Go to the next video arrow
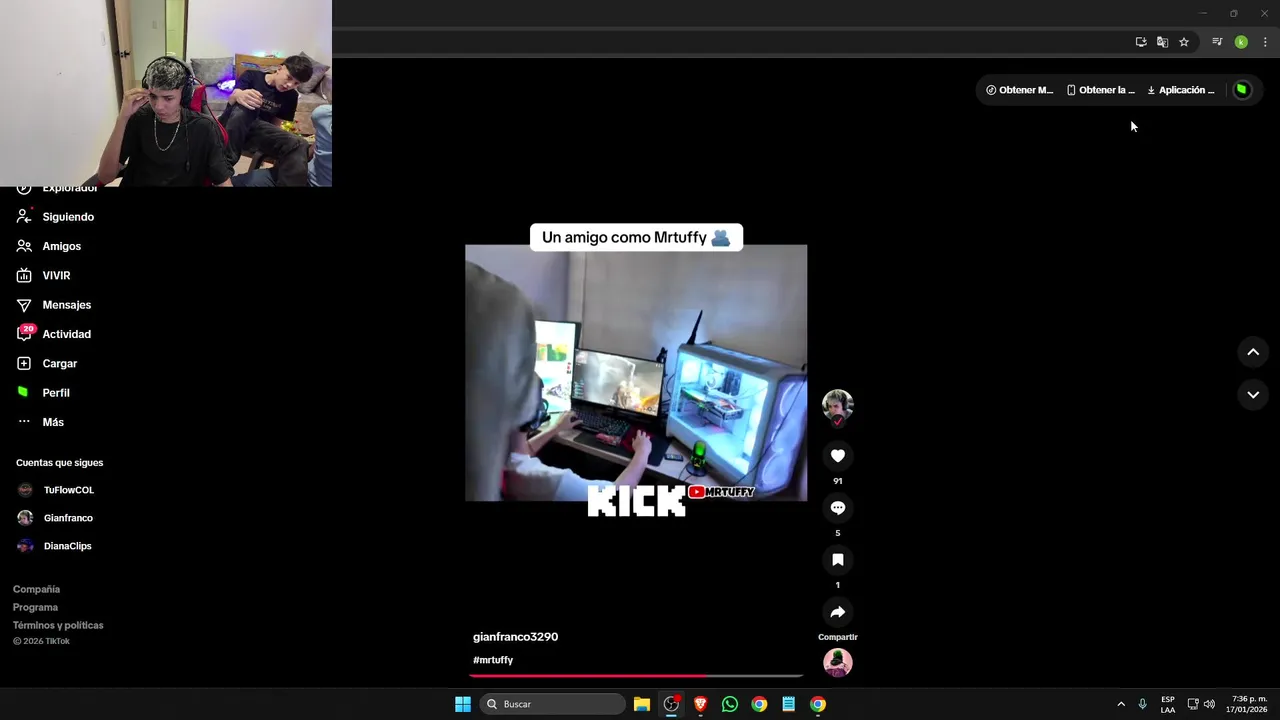 (x=1253, y=395)
